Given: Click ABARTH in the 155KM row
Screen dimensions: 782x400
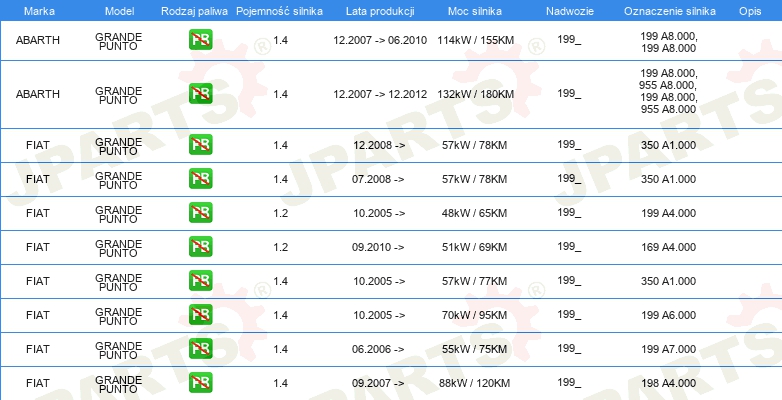Looking at the screenshot, I should (38, 40).
